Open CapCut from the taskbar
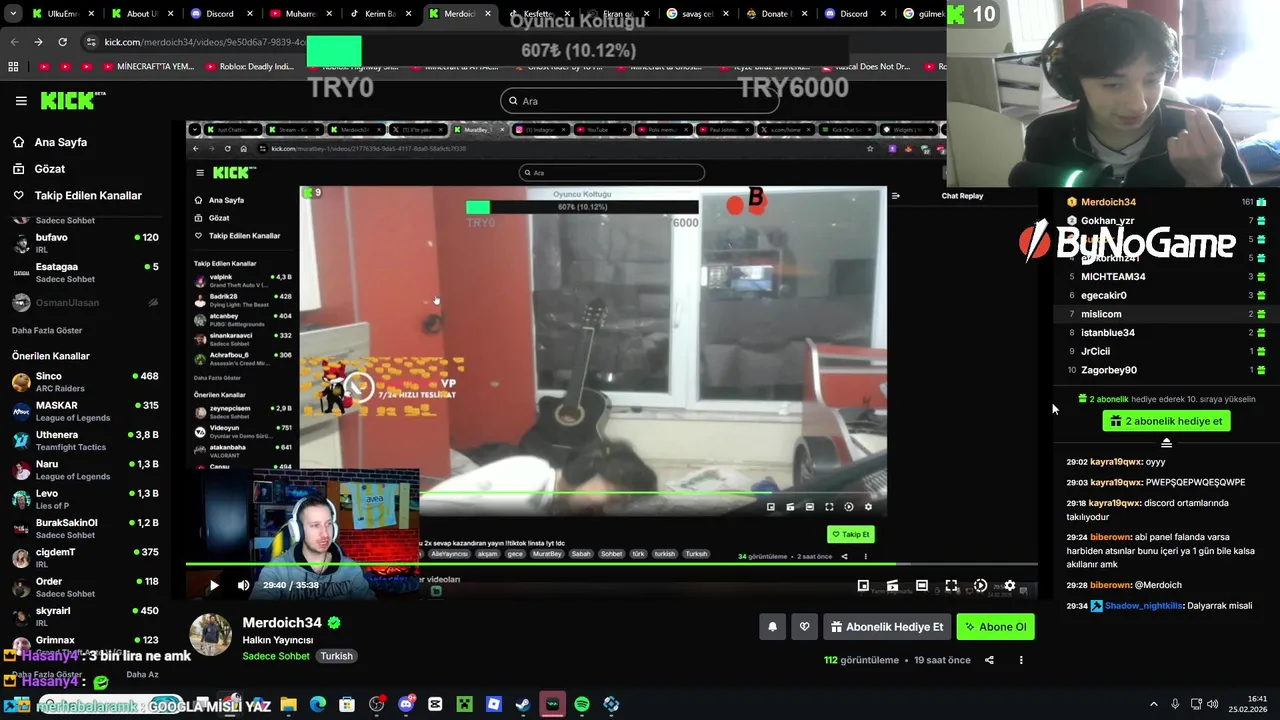 pyautogui.click(x=435, y=705)
